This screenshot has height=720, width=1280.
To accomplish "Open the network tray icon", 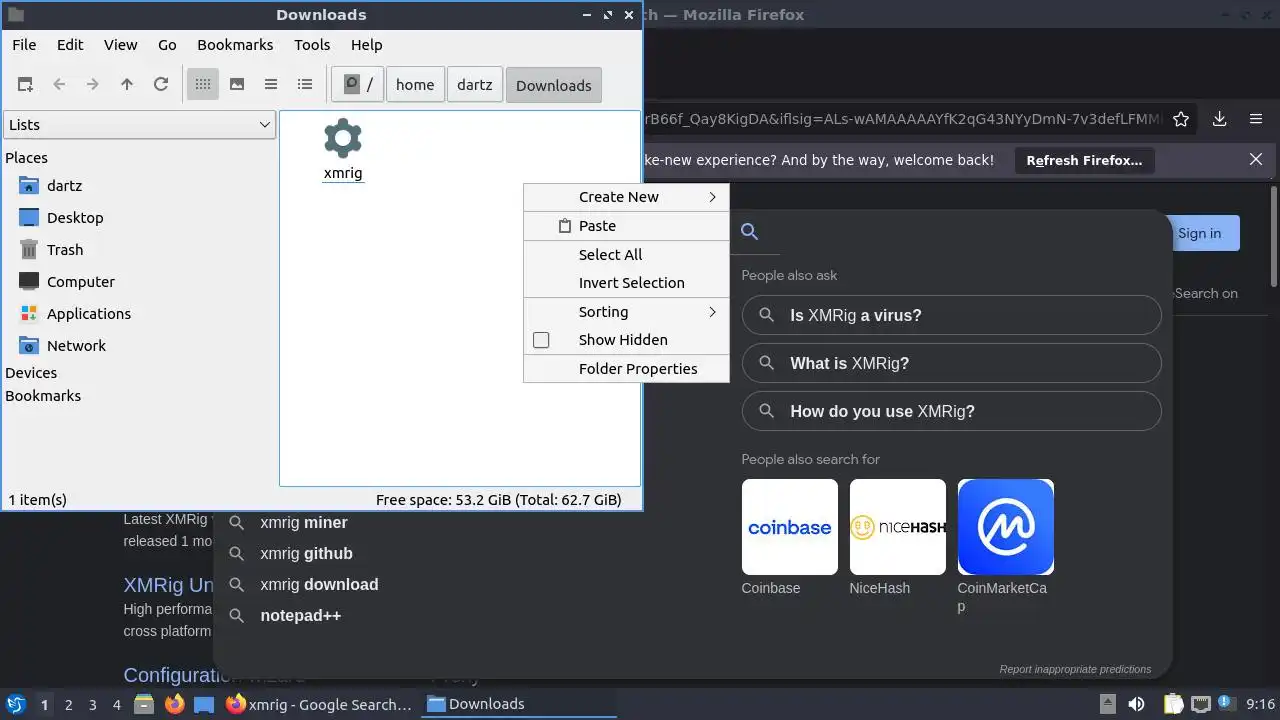I will tap(1201, 704).
